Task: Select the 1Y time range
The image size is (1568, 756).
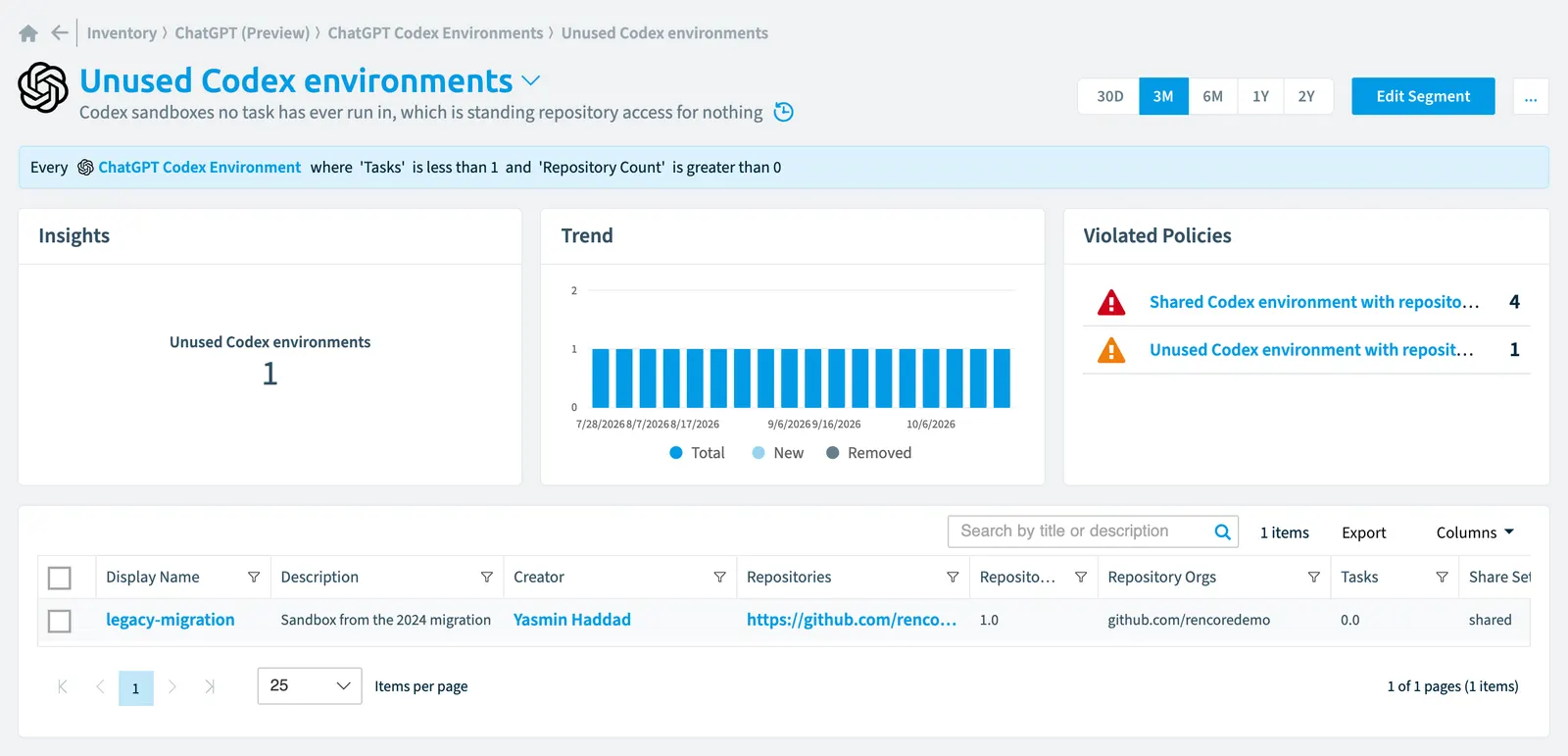Action: pyautogui.click(x=1260, y=96)
